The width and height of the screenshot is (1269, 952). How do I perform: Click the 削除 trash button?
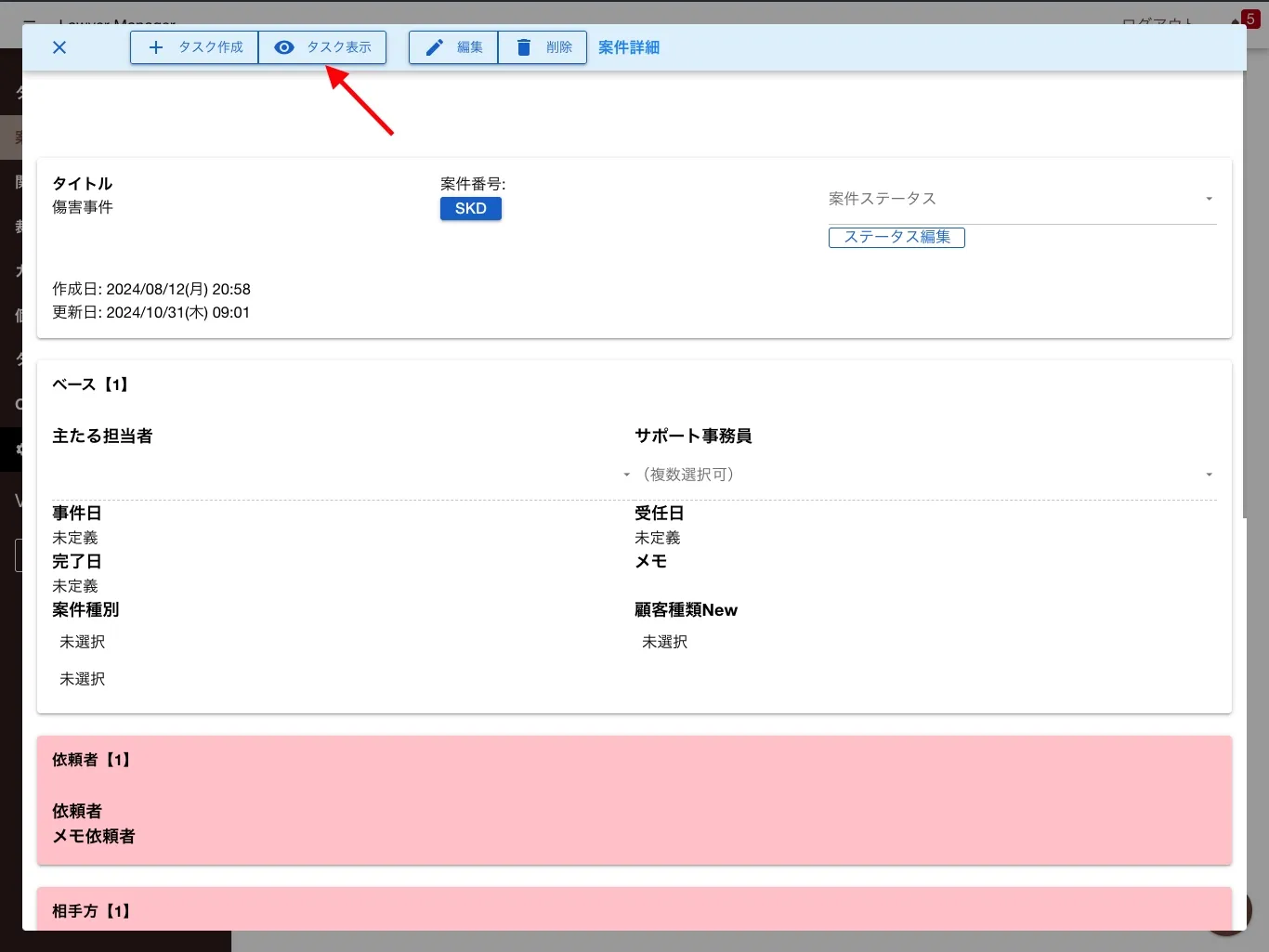(543, 47)
